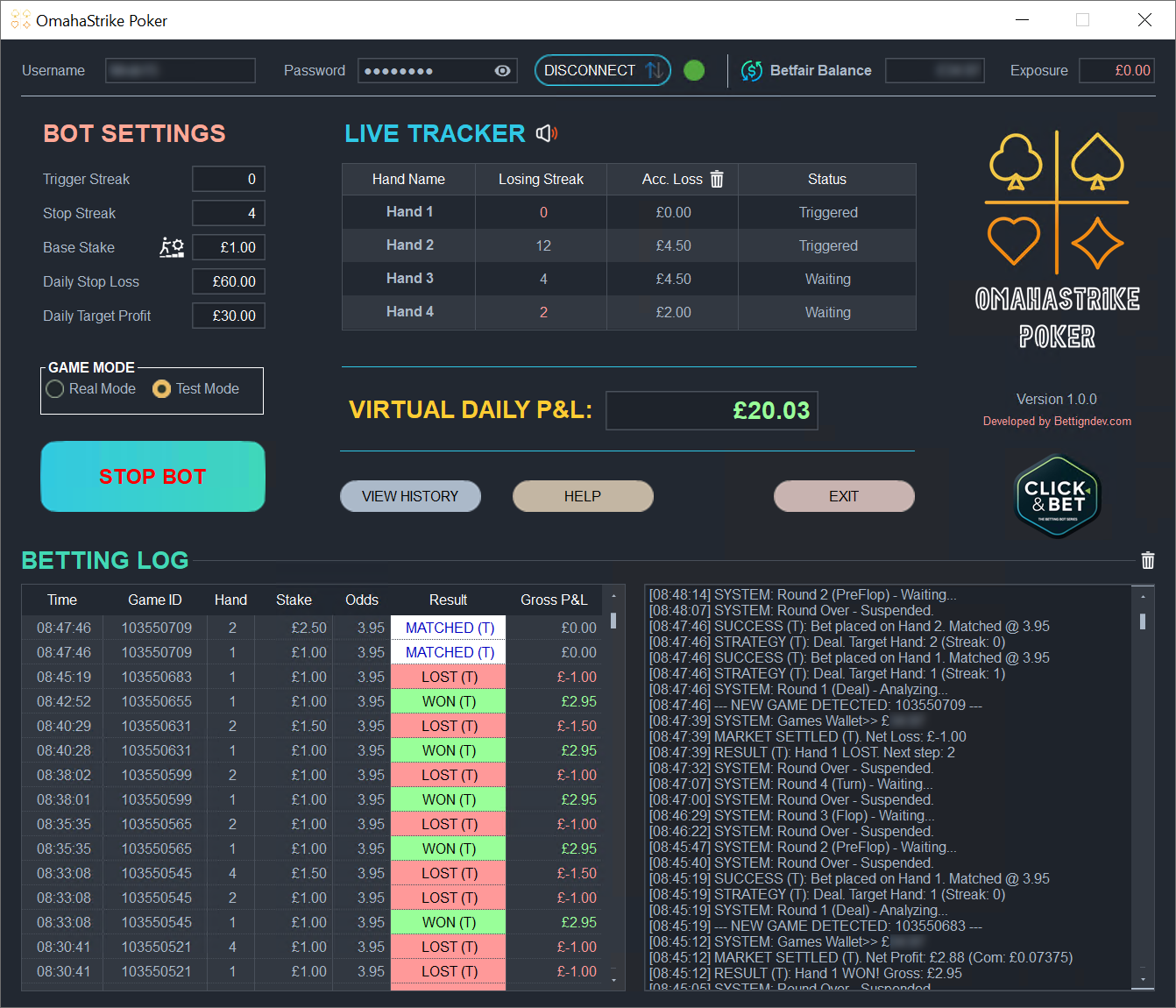
Task: Click the Virtual Daily P&L value box
Action: [x=712, y=410]
